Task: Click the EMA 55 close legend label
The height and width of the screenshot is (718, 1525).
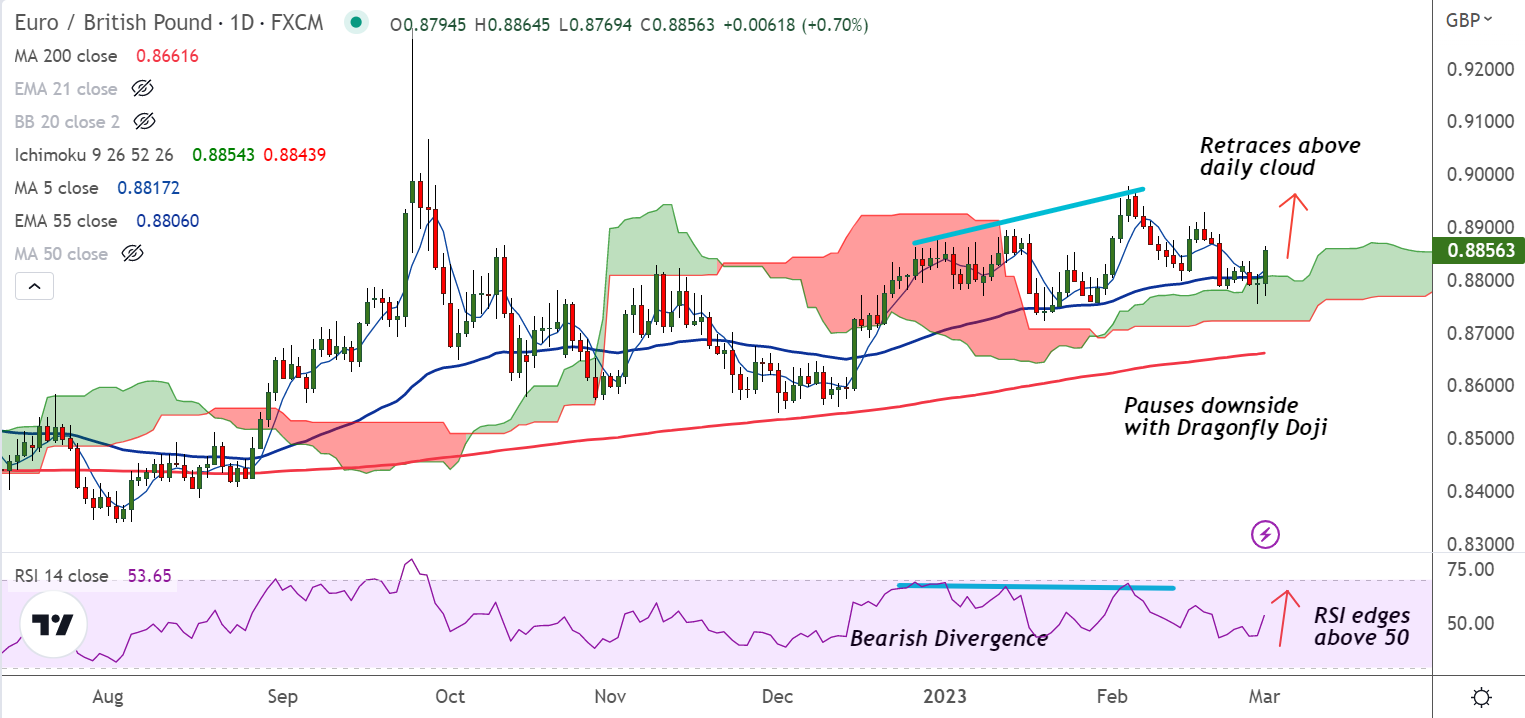Action: [65, 221]
